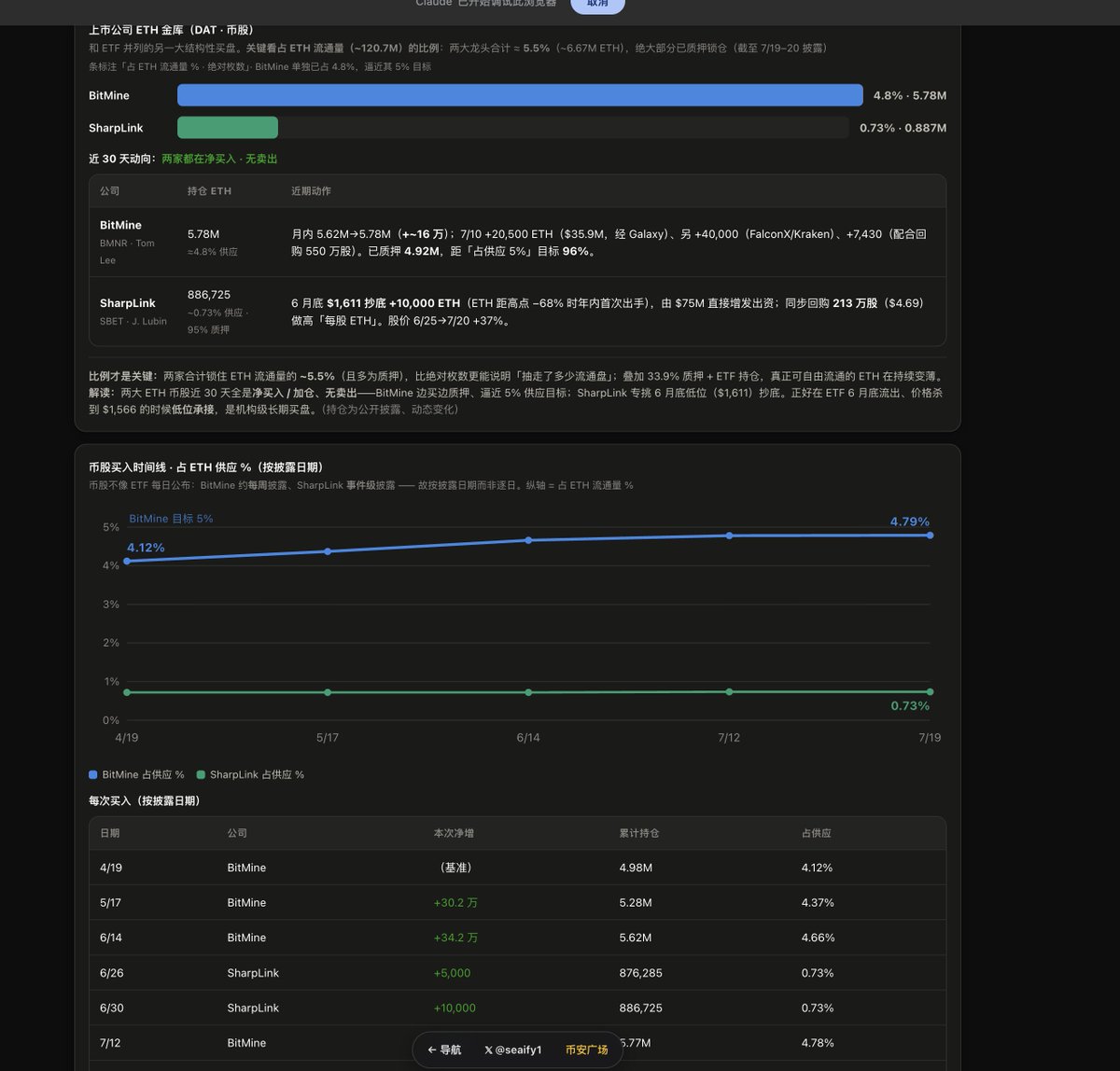Click the 4.78% supply share cell
This screenshot has width=1120, height=1071.
click(x=818, y=1043)
